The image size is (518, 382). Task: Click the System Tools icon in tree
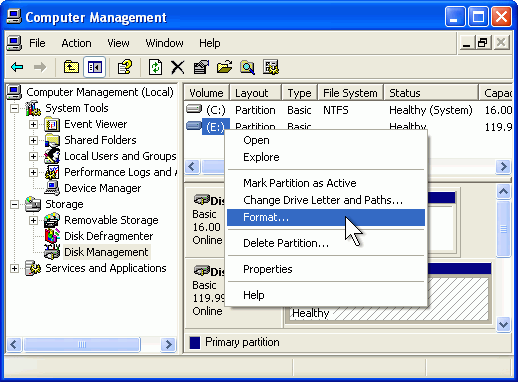point(33,108)
